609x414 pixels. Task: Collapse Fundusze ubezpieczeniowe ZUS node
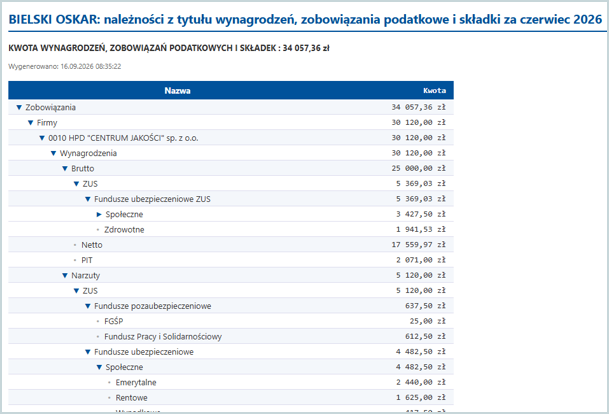88,199
